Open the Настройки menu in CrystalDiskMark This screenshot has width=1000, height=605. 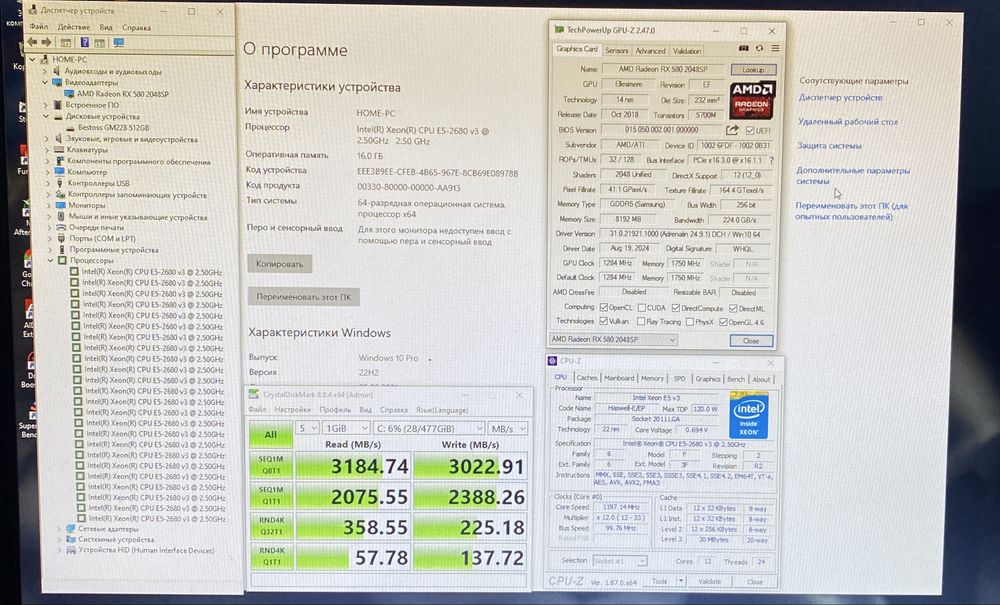point(293,410)
